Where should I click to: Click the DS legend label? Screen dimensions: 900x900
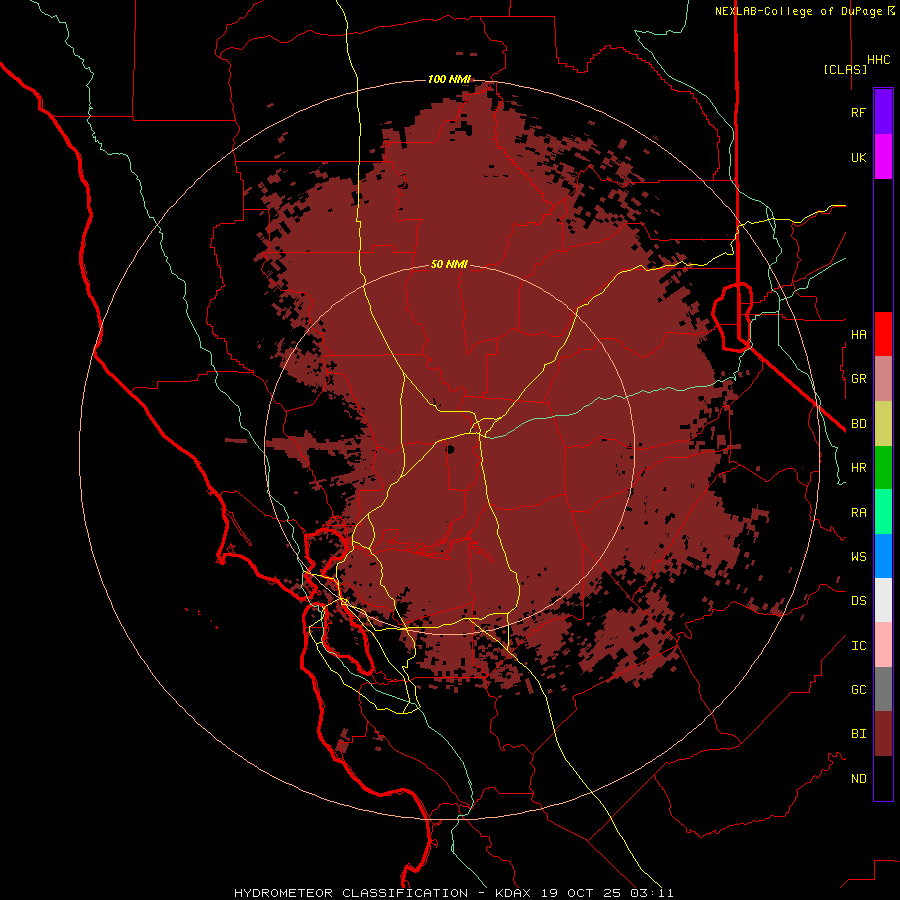click(x=858, y=601)
